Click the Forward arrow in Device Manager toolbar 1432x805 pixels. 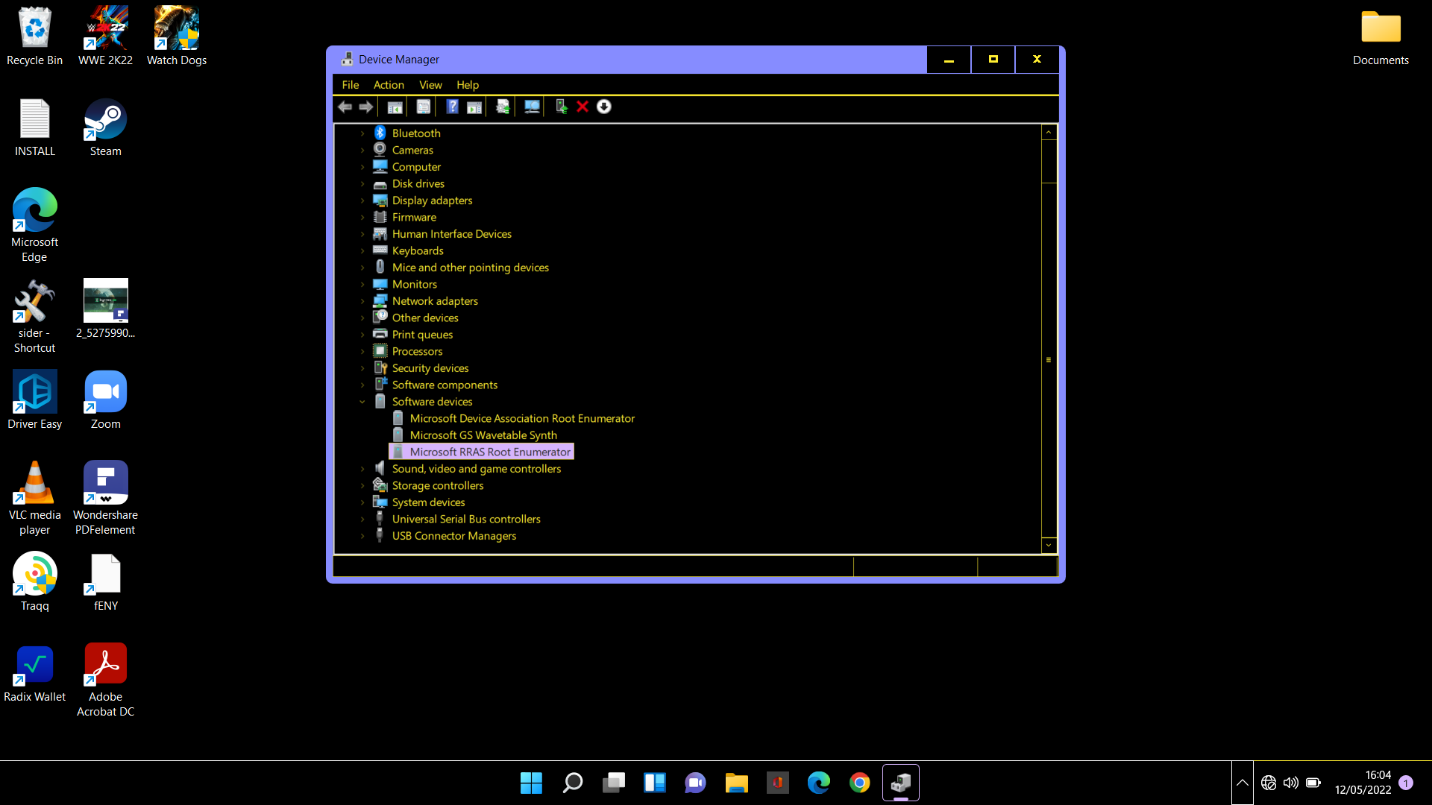(366, 107)
